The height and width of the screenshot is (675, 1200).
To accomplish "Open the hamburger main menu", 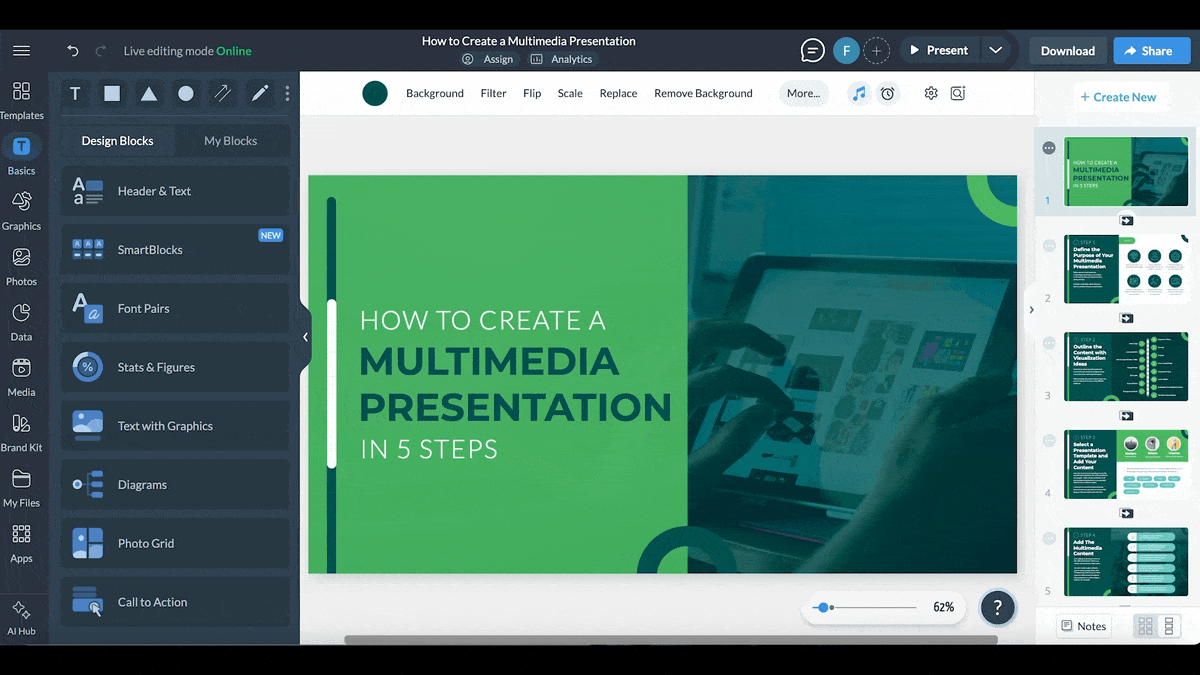I will [x=21, y=51].
